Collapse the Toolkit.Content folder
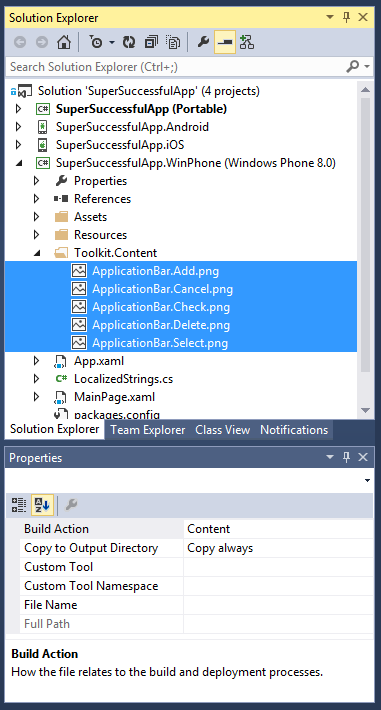Screen dimensions: 381x710 coord(37,253)
